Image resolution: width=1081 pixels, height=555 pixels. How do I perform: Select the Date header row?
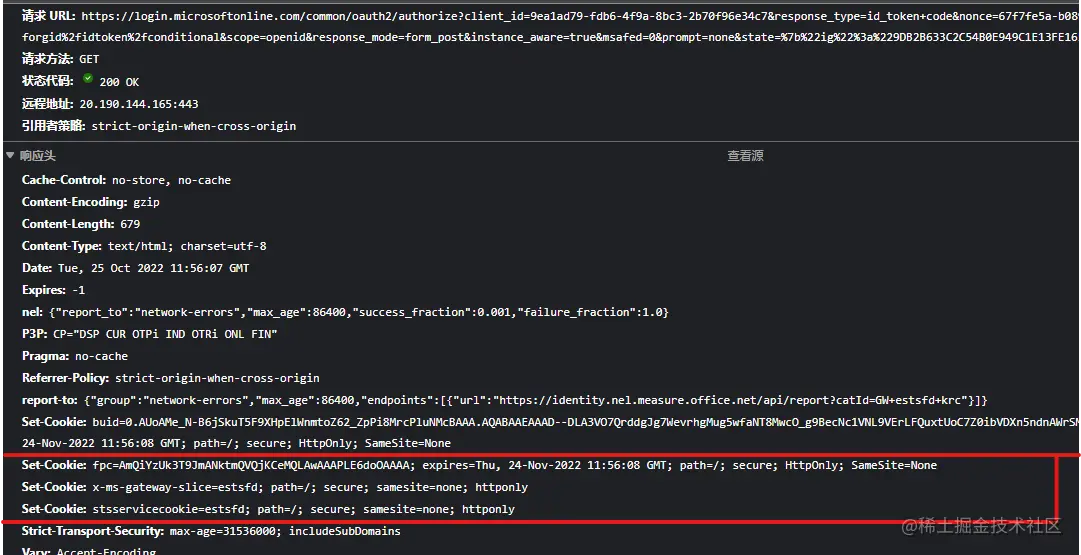point(136,268)
